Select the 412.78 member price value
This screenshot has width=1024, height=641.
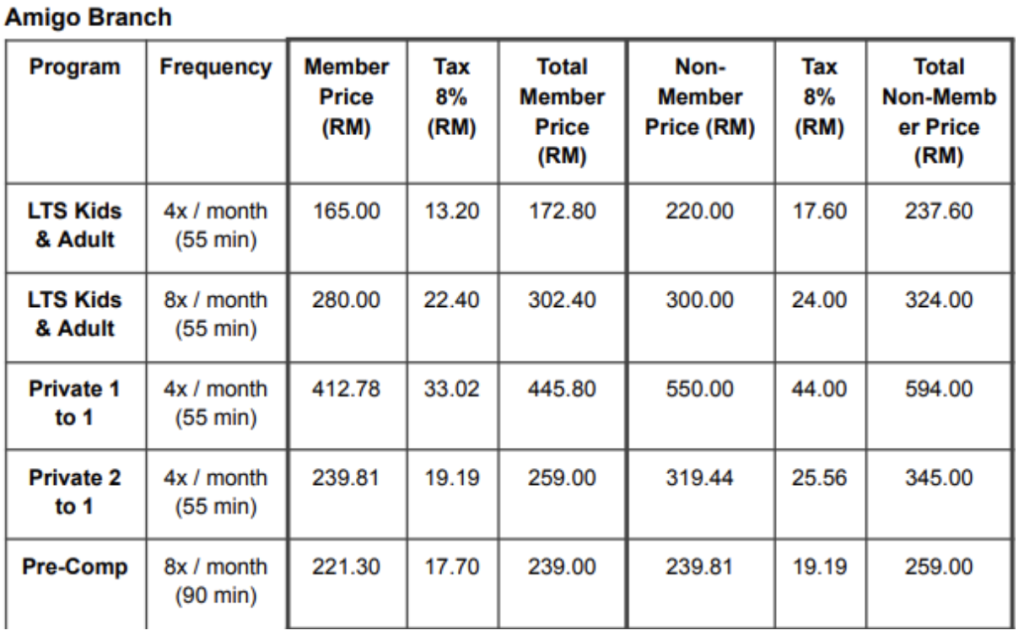tap(346, 390)
